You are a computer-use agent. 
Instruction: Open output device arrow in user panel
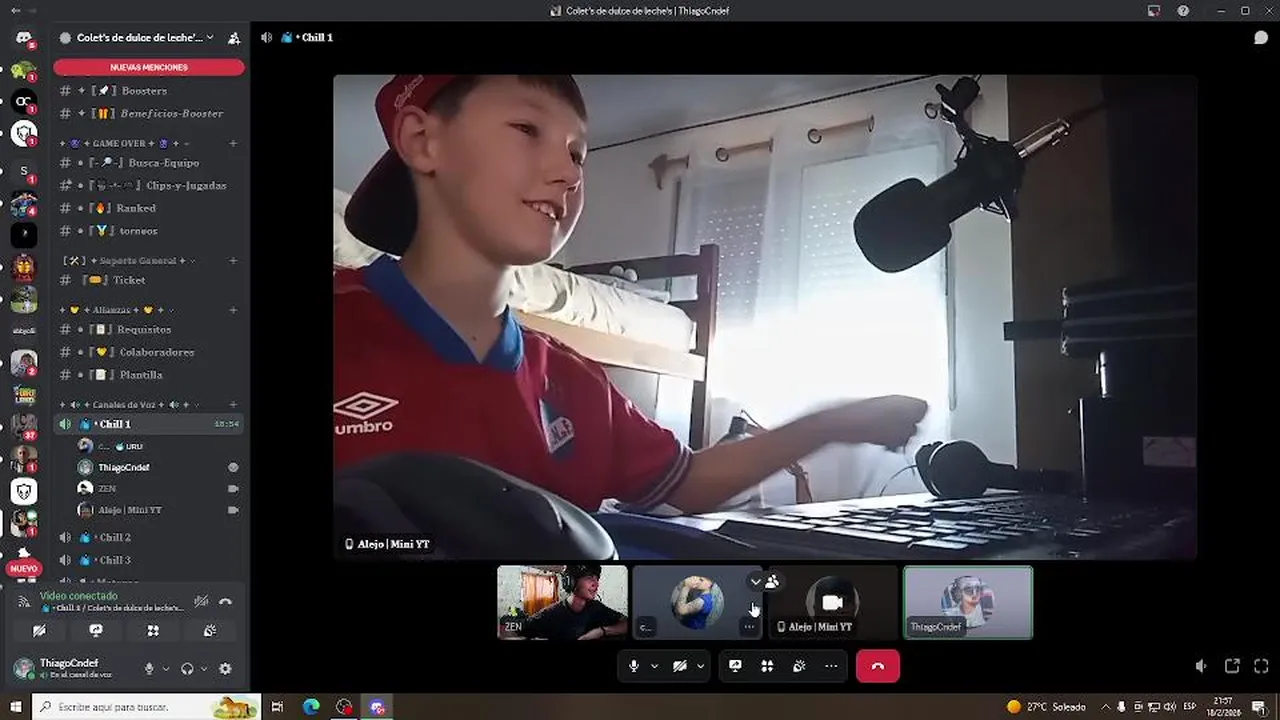tap(204, 669)
